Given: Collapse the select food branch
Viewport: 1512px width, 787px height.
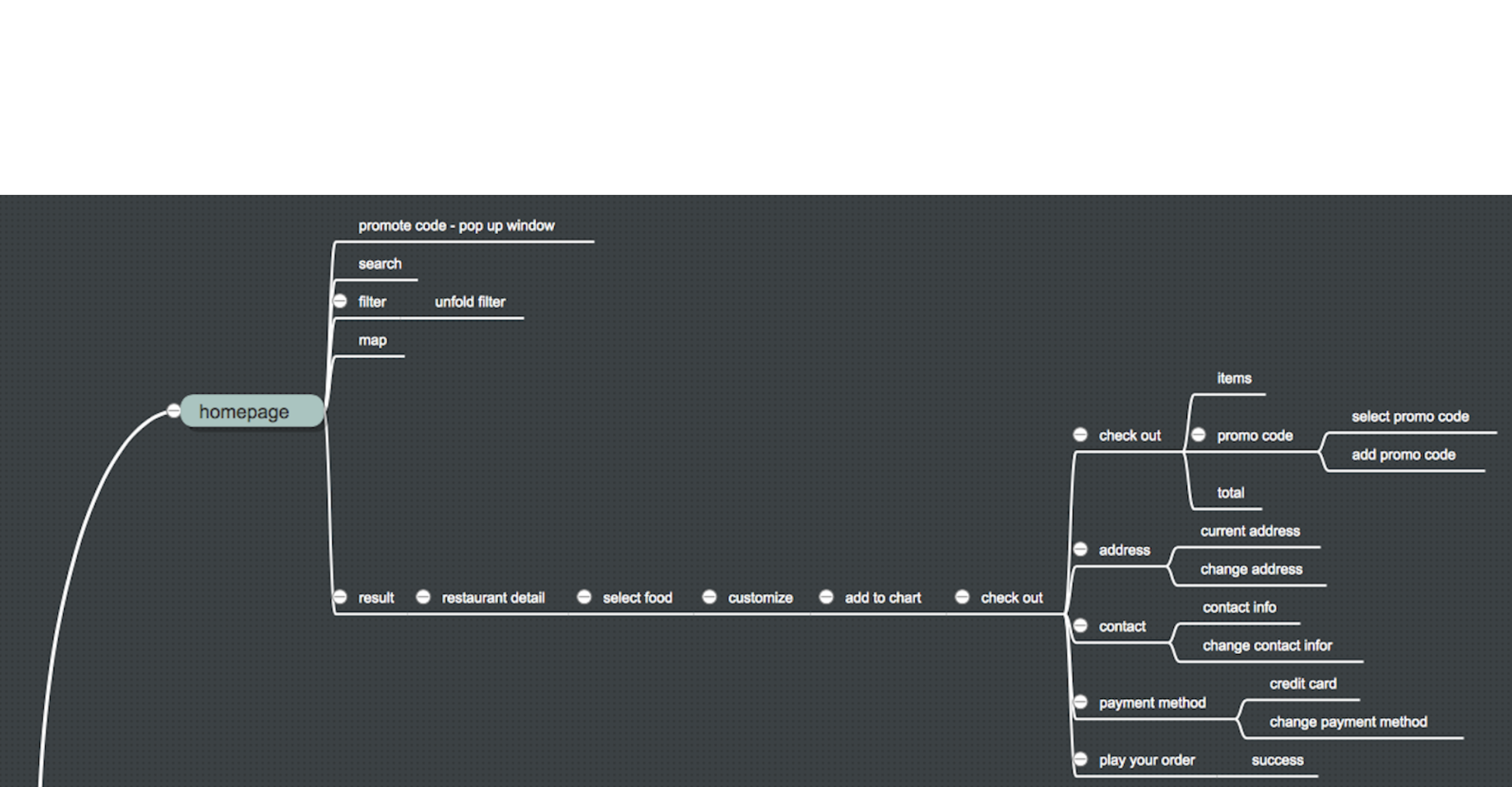Looking at the screenshot, I should 584,597.
